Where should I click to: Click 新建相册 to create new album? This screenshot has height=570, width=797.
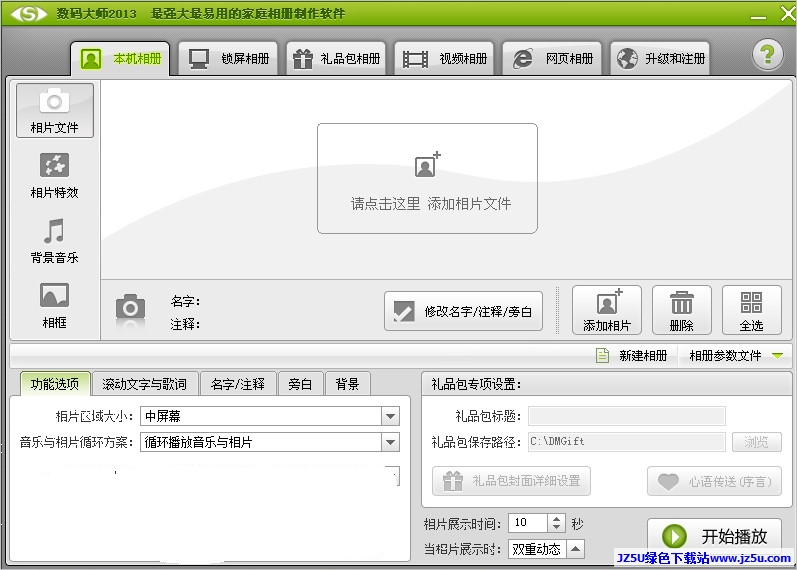(x=632, y=356)
